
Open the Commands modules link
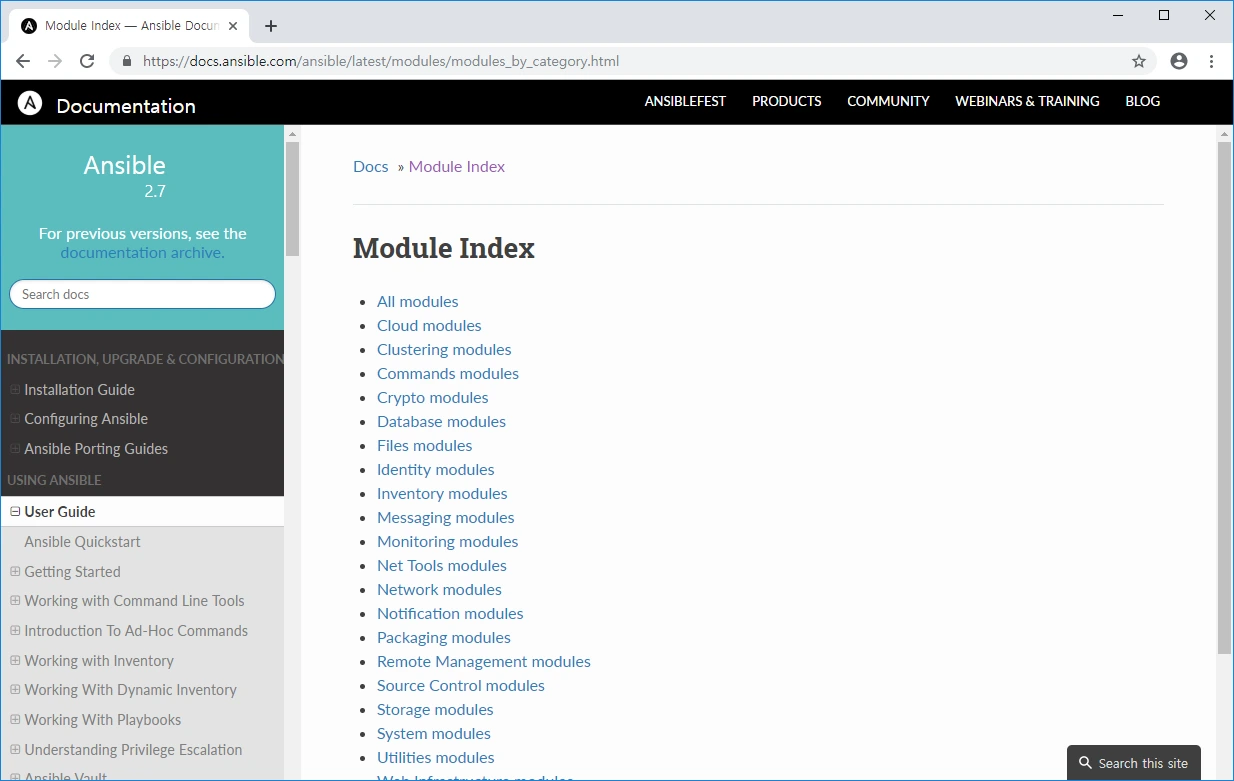click(x=448, y=373)
